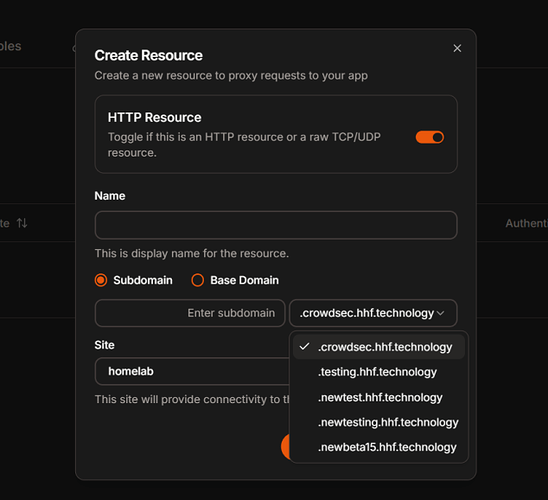Screen dimensions: 548x500
Task: Select the Base Domain radio button
Action: 197,280
